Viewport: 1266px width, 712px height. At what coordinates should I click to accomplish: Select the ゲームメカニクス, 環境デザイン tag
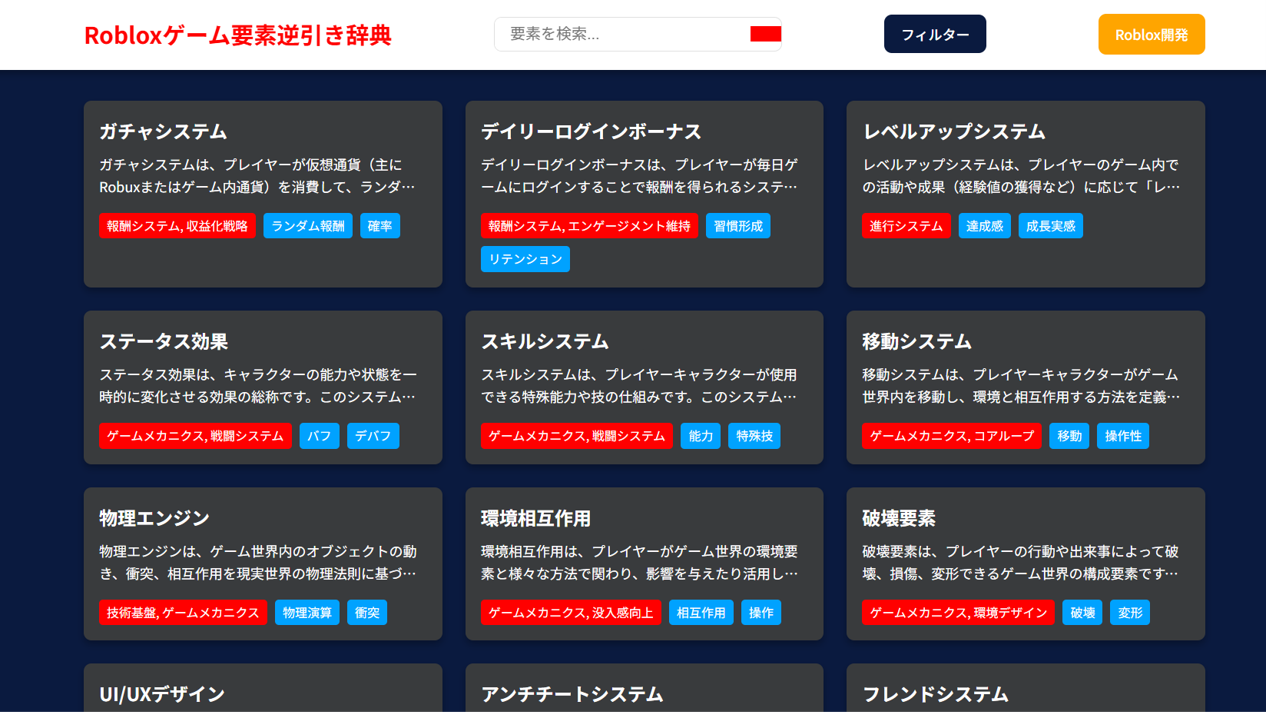point(958,613)
